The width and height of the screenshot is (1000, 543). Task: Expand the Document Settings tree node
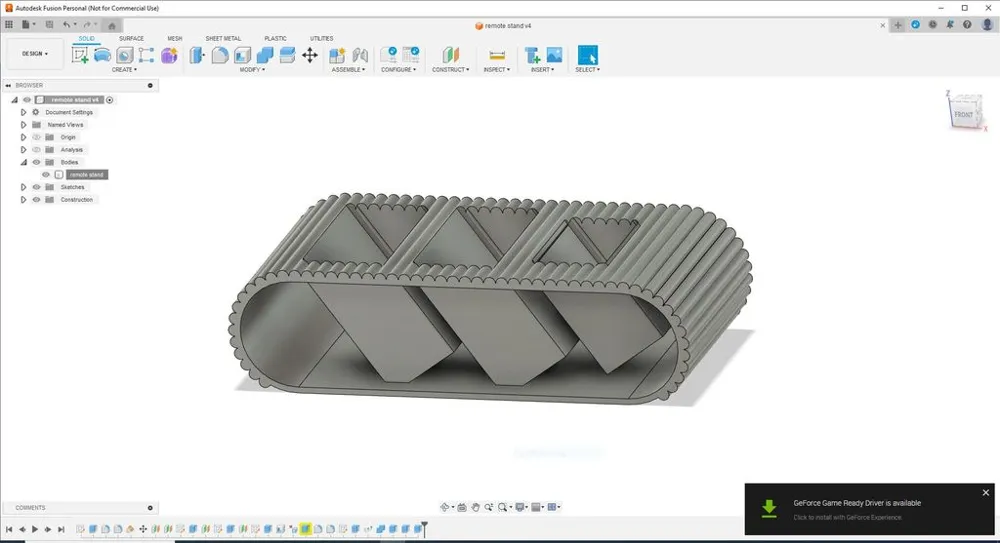(x=23, y=112)
